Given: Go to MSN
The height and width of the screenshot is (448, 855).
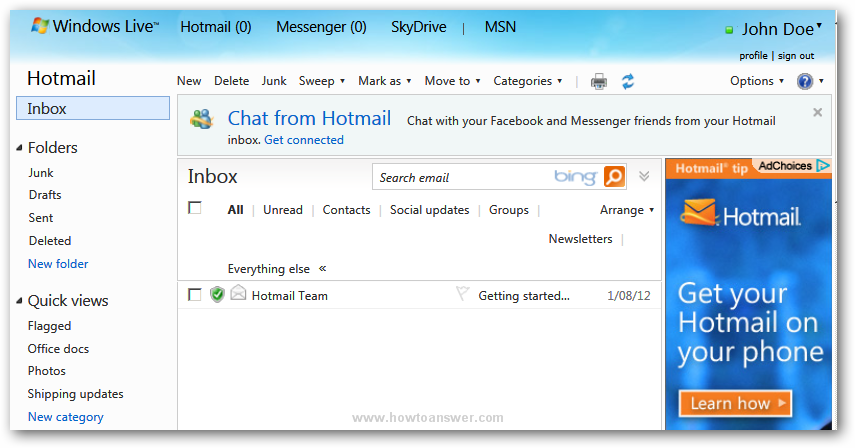Looking at the screenshot, I should tap(500, 27).
